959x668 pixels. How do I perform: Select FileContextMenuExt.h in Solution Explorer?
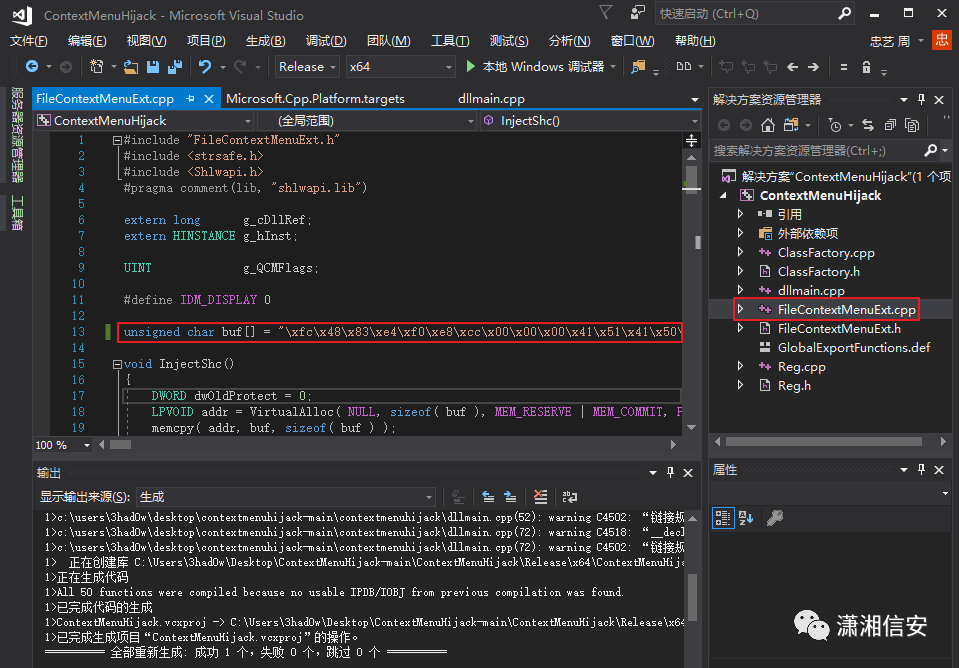[839, 328]
